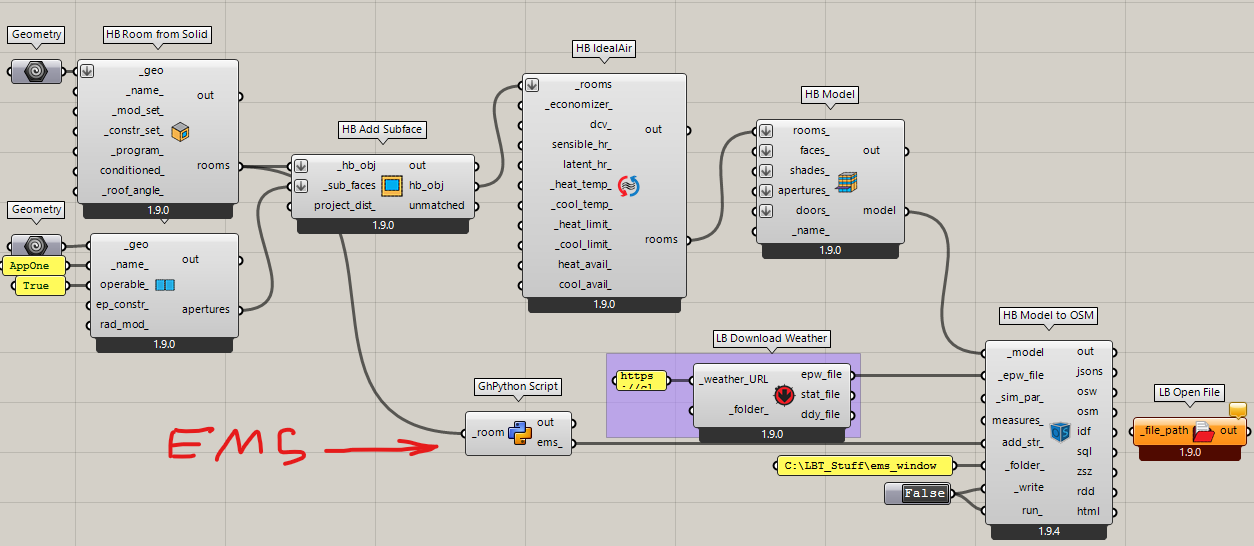The width and height of the screenshot is (1254, 546).
Task: Click the yellow warning balloon on LB Open File
Action: (x=1236, y=409)
